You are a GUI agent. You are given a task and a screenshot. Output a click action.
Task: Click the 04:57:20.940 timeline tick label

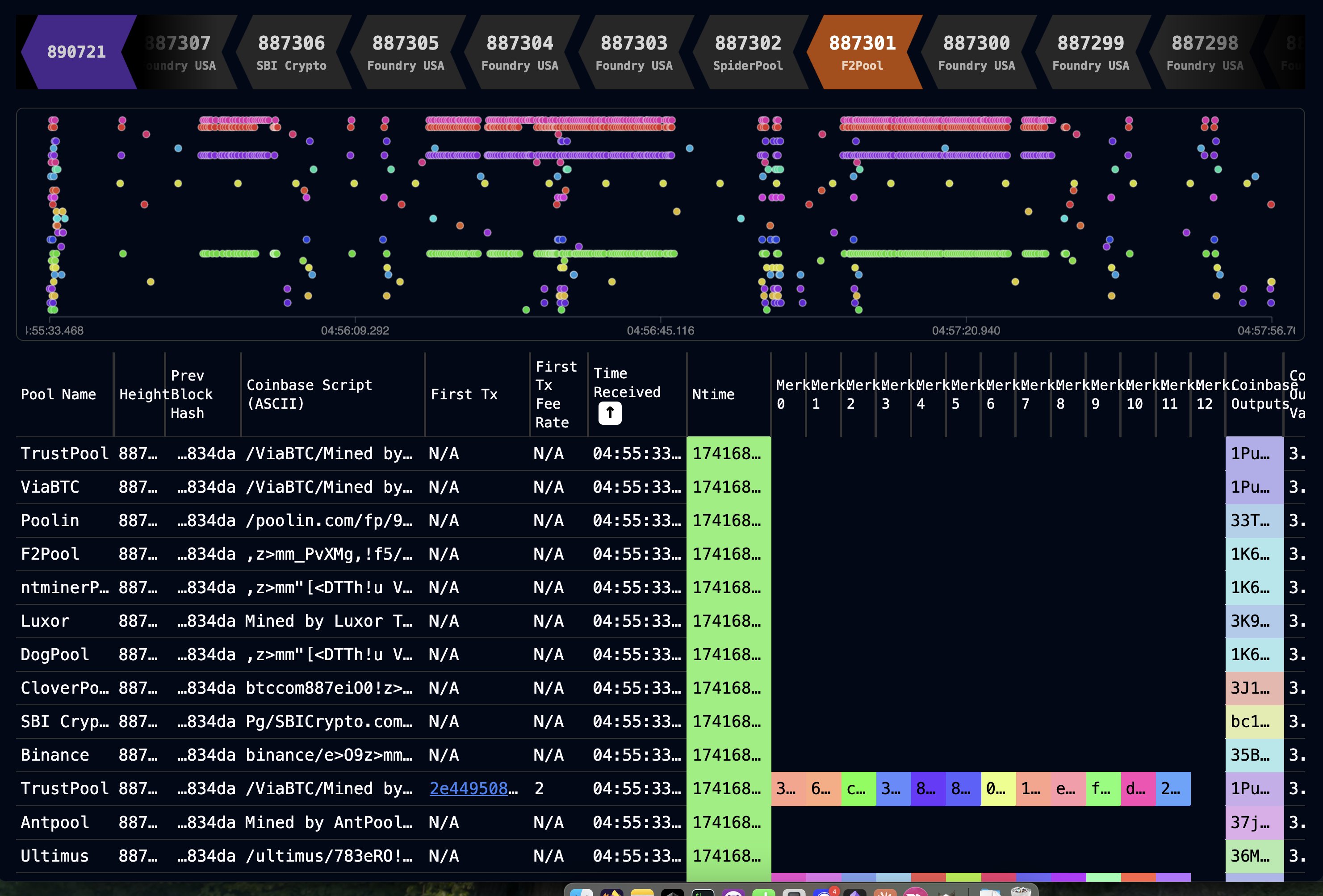click(966, 330)
